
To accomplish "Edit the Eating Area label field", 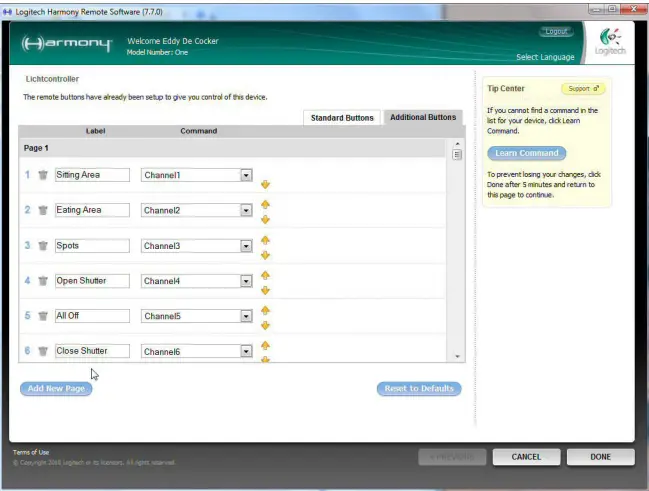I will [92, 210].
